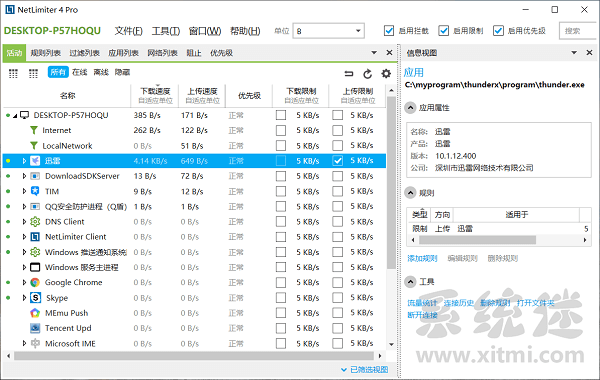The width and height of the screenshot is (600, 380).
Task: Enable upload limit for Google Chrome
Action: [x=338, y=282]
